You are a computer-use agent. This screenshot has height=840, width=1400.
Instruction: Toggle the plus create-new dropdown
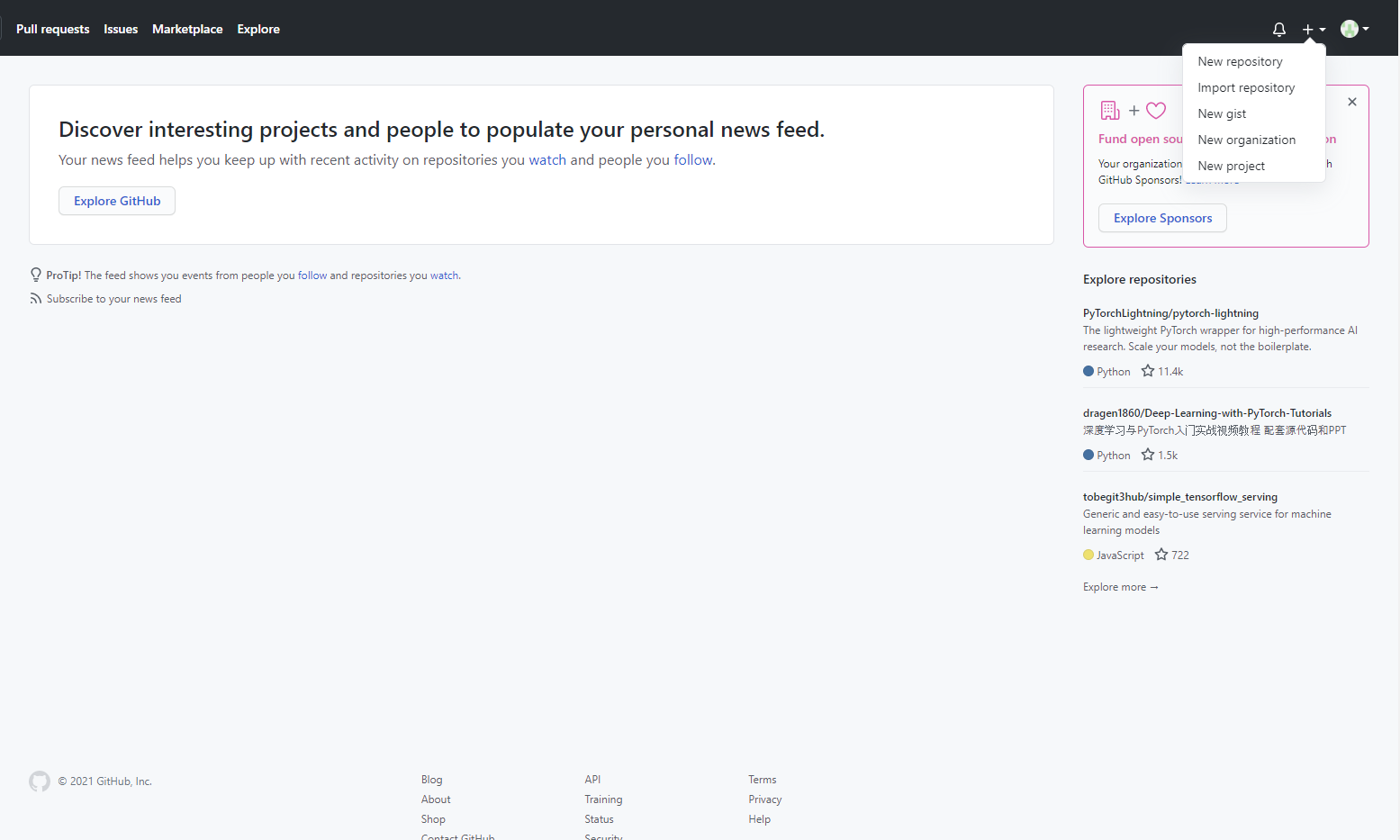point(1314,30)
